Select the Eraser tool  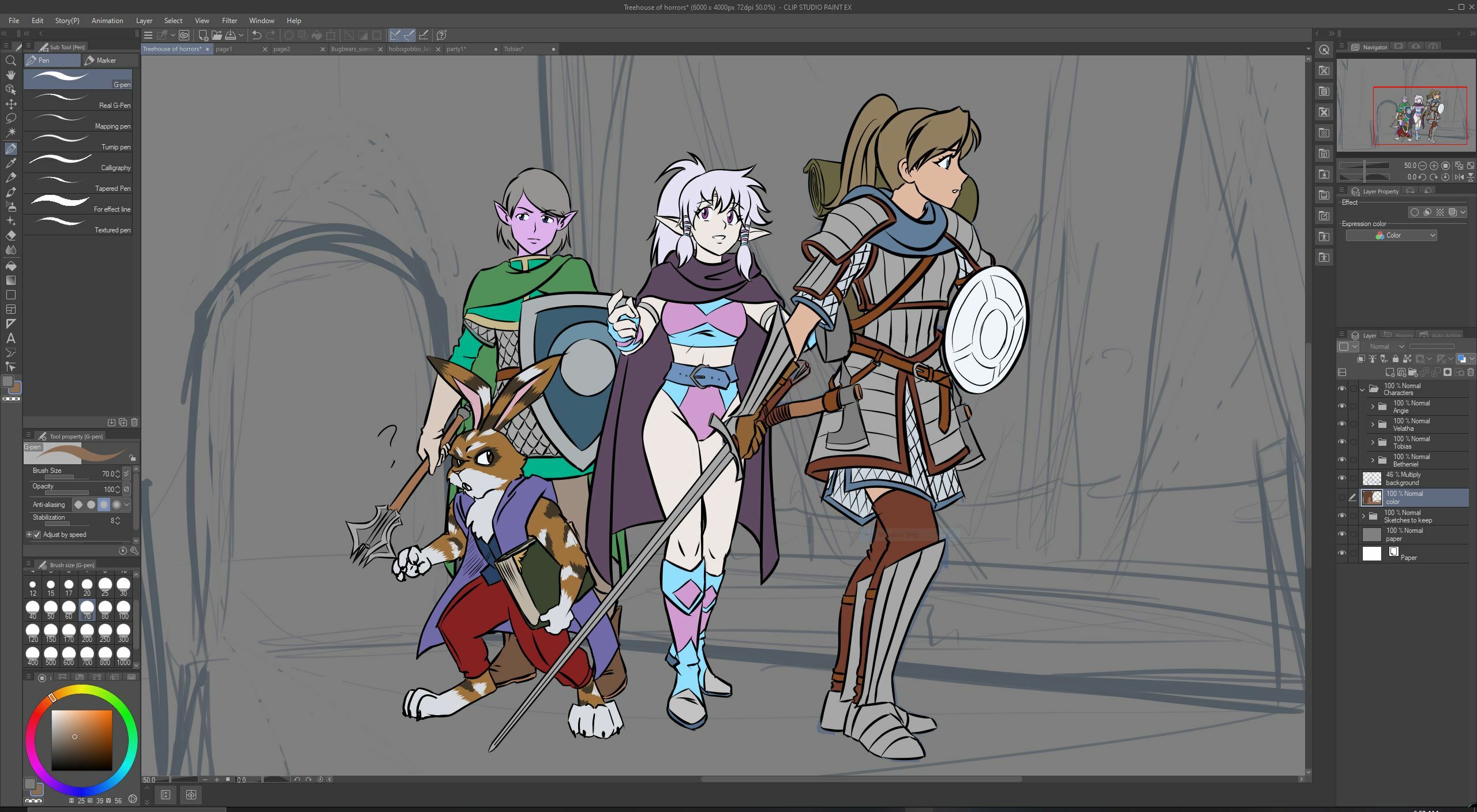point(10,235)
